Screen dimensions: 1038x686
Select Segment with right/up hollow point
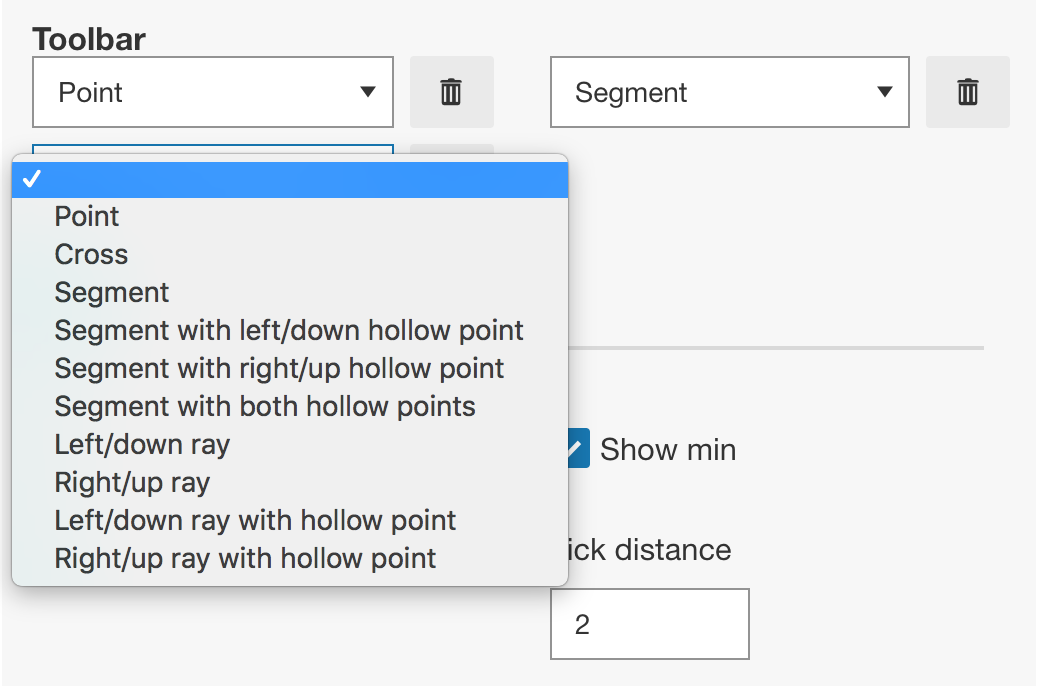click(279, 368)
